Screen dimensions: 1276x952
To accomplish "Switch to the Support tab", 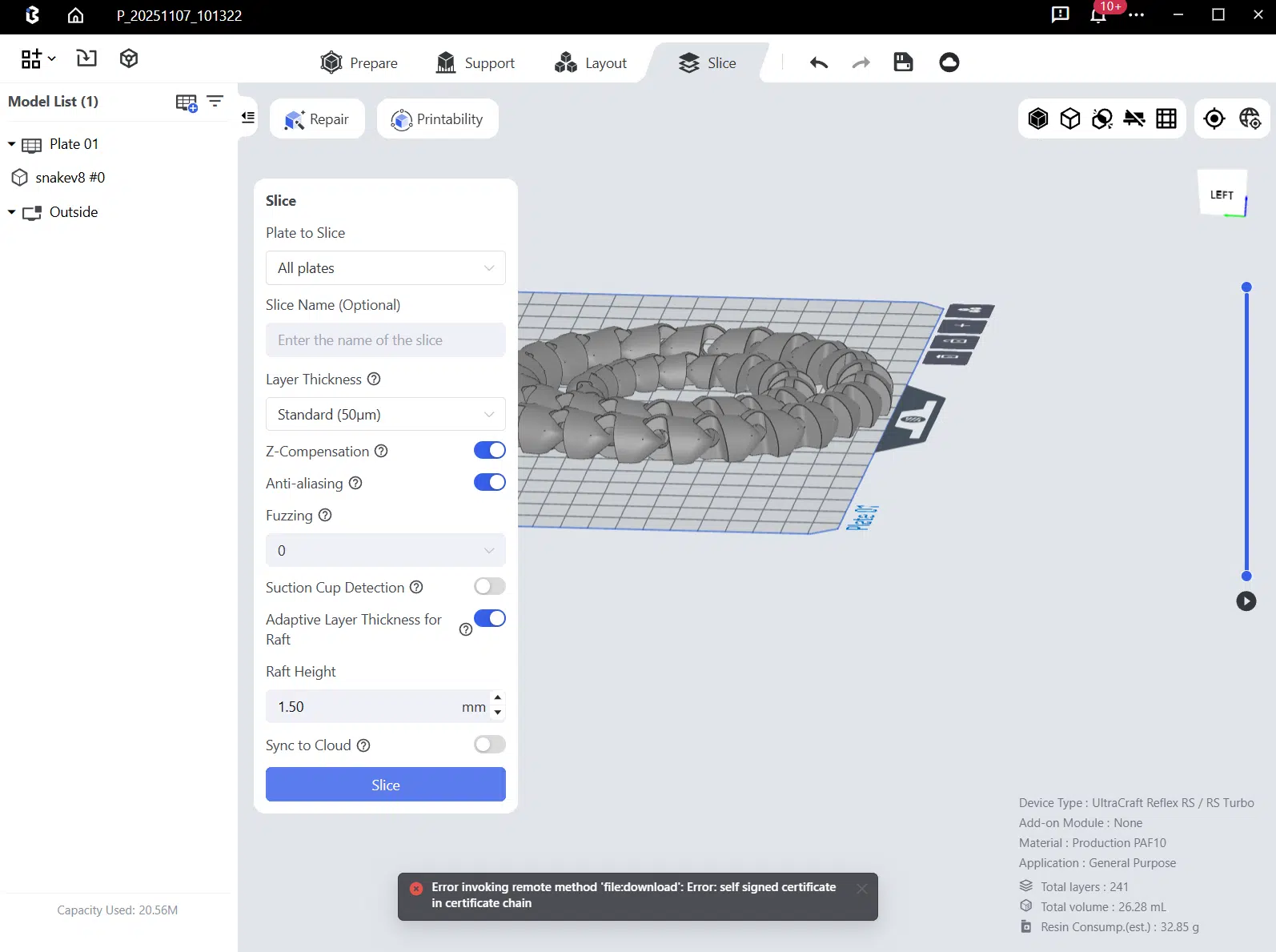I will click(x=475, y=63).
